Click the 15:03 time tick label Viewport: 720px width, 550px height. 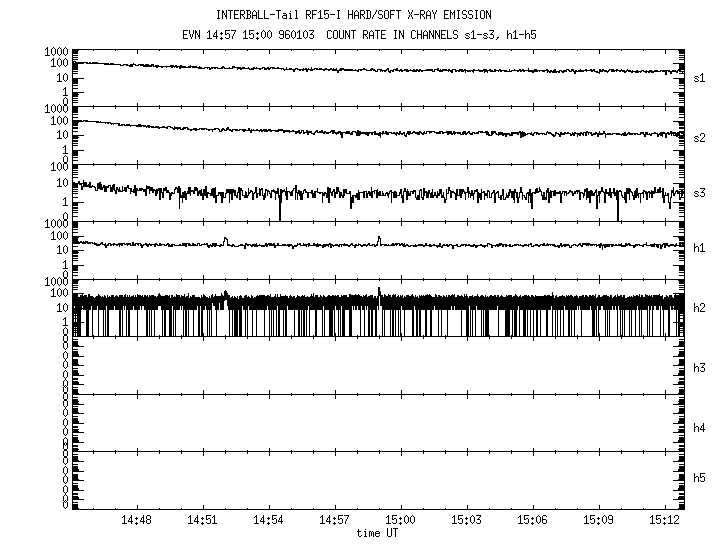point(466,521)
